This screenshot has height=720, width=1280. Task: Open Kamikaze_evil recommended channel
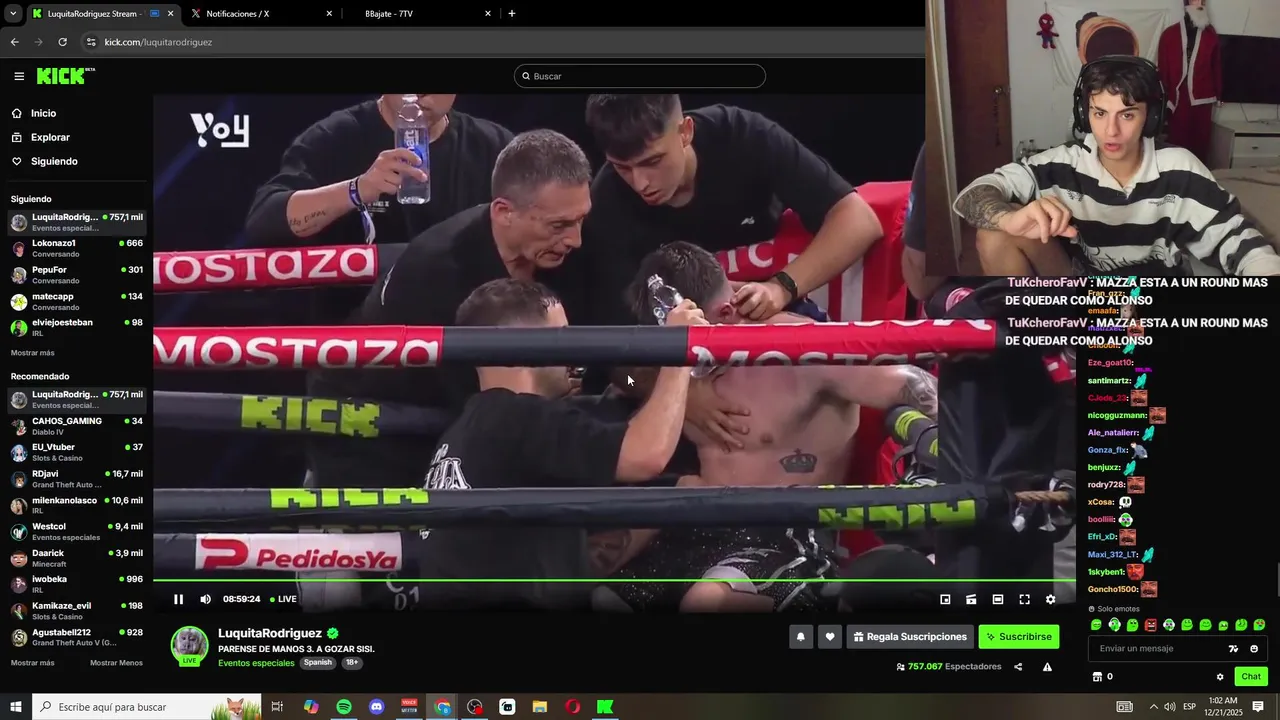77,610
